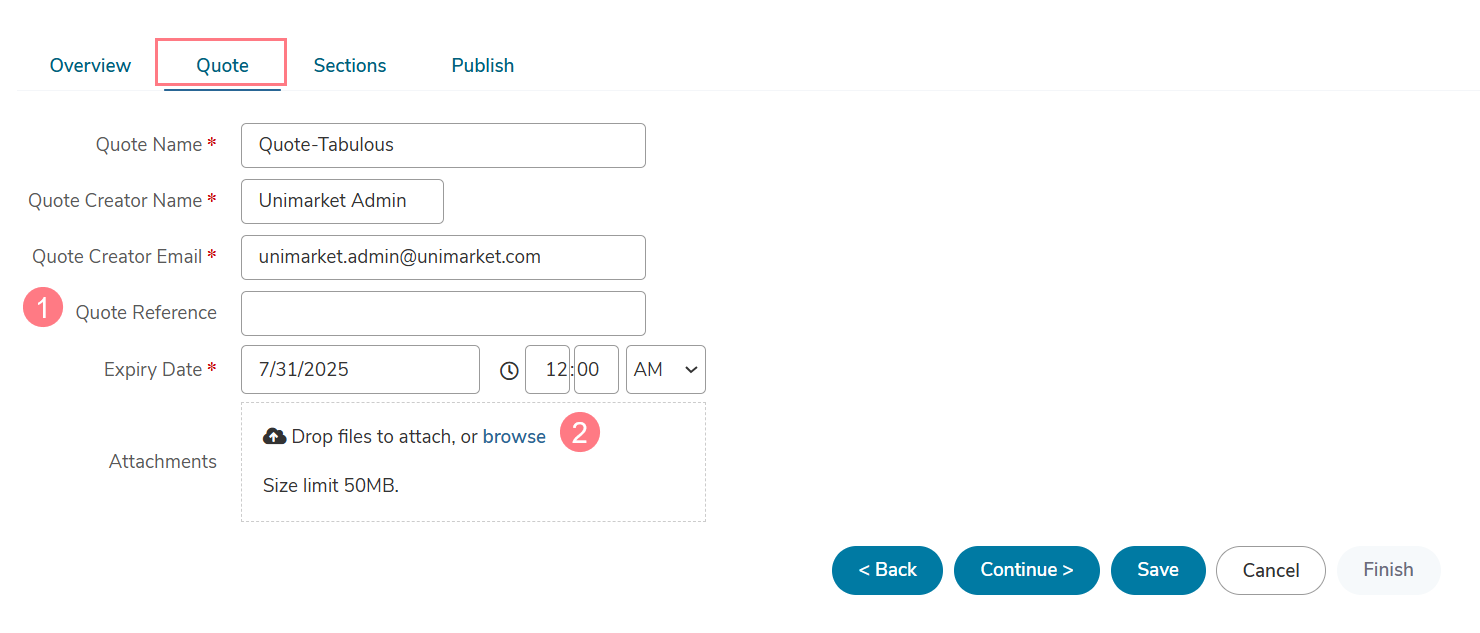Viewport: 1480px width, 633px height.
Task: Click the Finish button
Action: tap(1388, 570)
